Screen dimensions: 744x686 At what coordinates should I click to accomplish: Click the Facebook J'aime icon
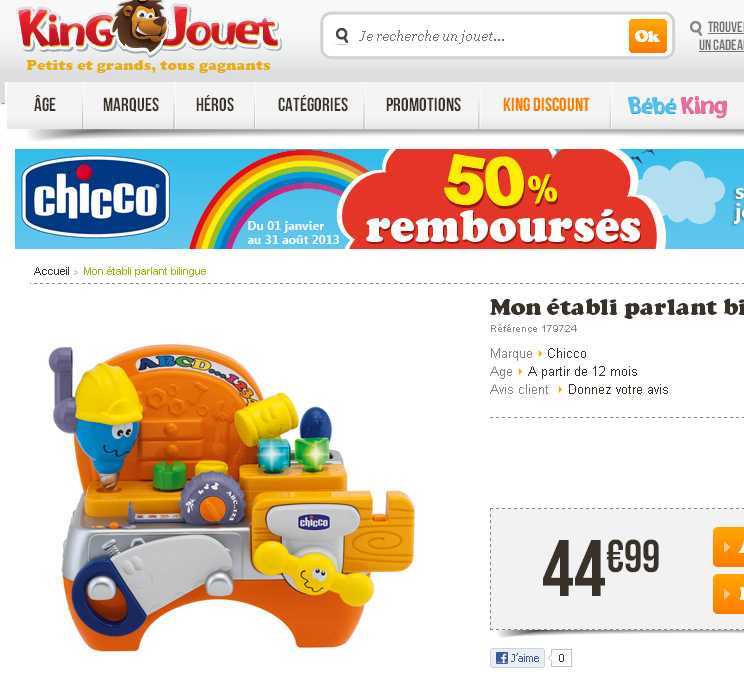502,658
